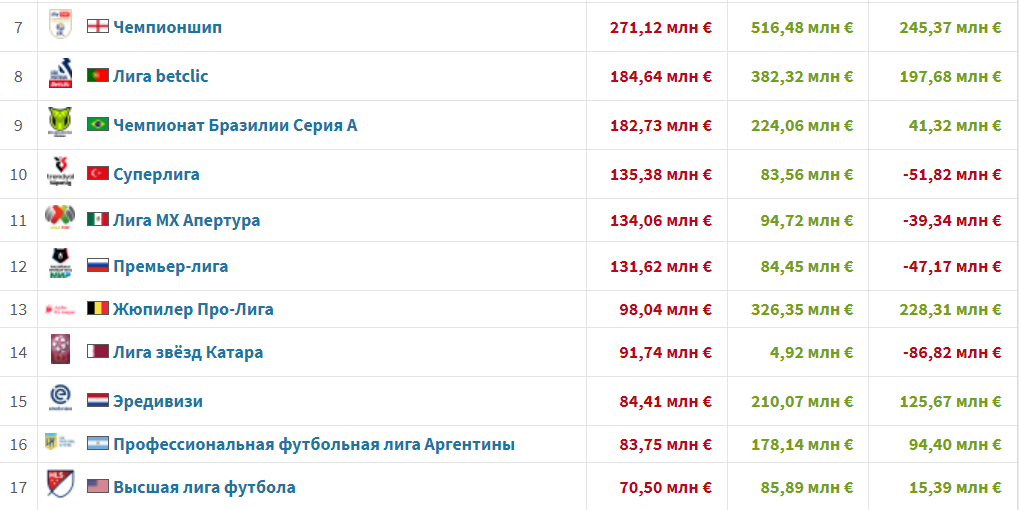Click the Eredivisie league logo

click(60, 401)
